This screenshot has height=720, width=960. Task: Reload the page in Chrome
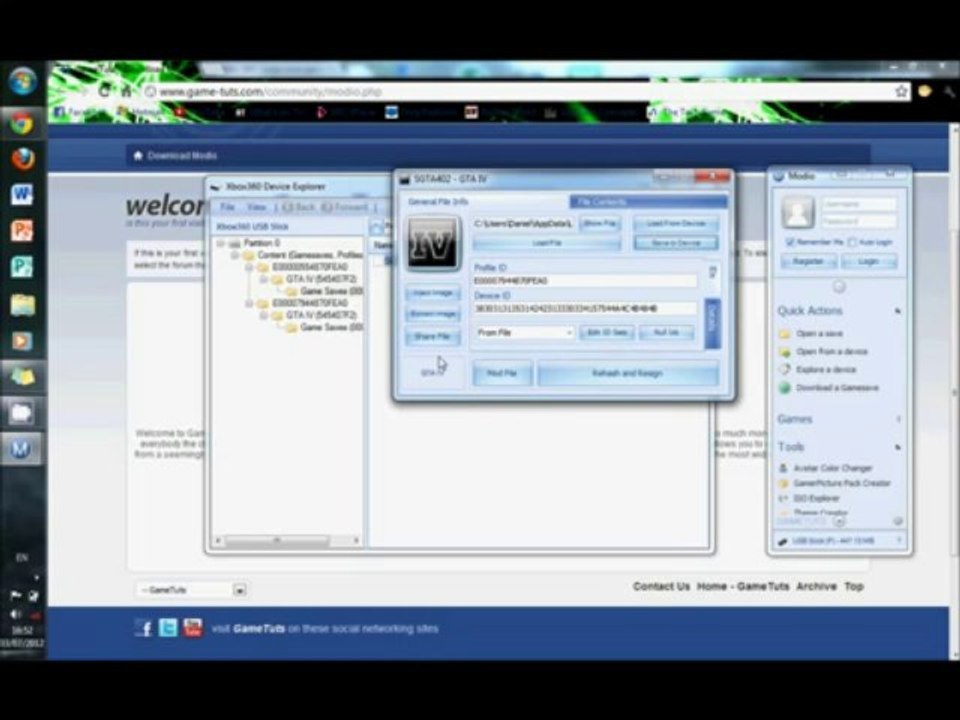click(x=104, y=91)
